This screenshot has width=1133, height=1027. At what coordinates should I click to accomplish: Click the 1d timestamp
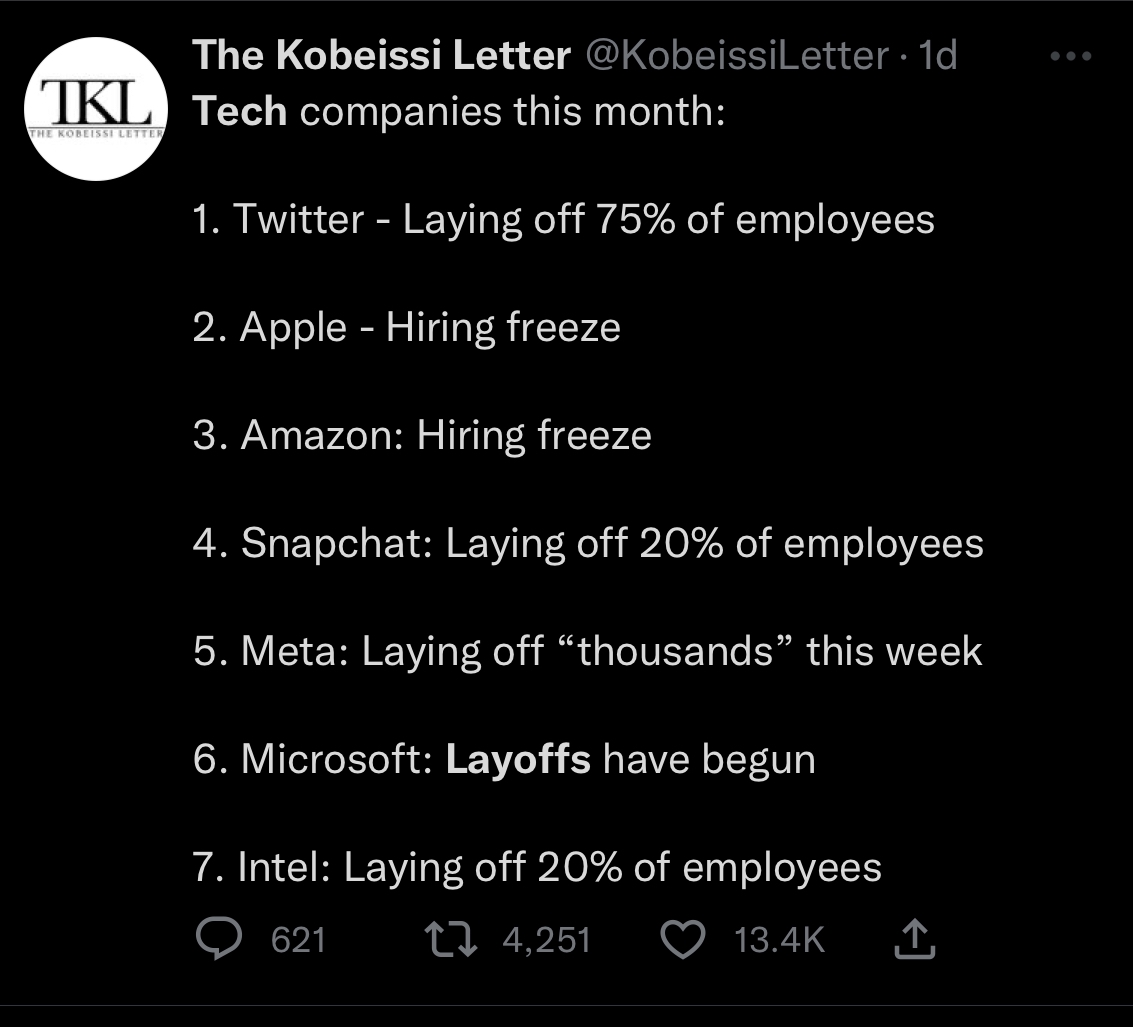coord(937,55)
